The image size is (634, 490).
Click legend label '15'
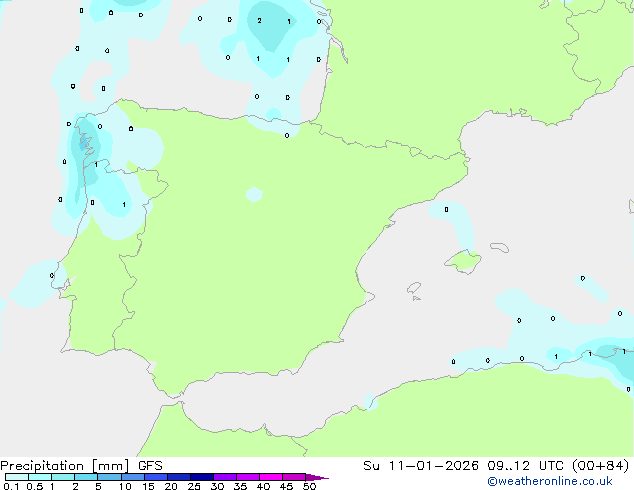(148, 486)
